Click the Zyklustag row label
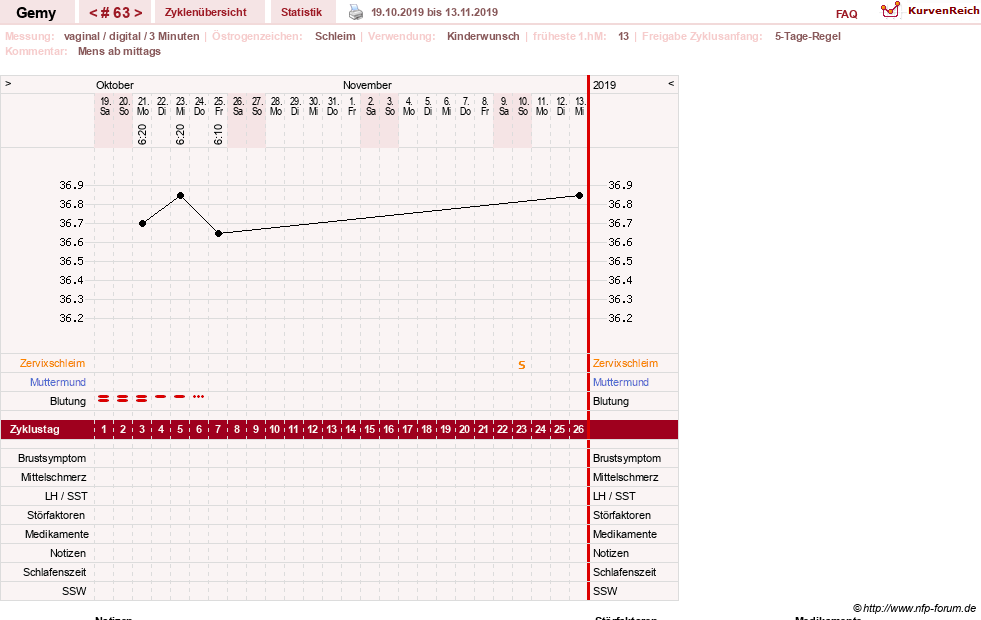 click(x=35, y=430)
